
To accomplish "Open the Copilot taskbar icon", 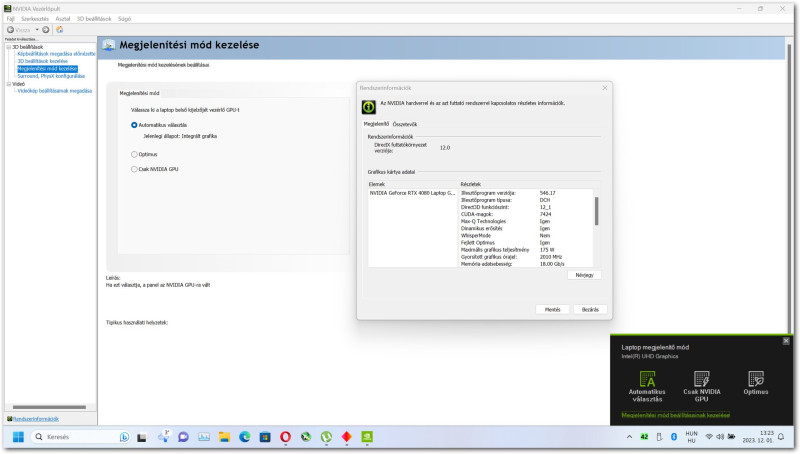I will pyautogui.click(x=163, y=437).
